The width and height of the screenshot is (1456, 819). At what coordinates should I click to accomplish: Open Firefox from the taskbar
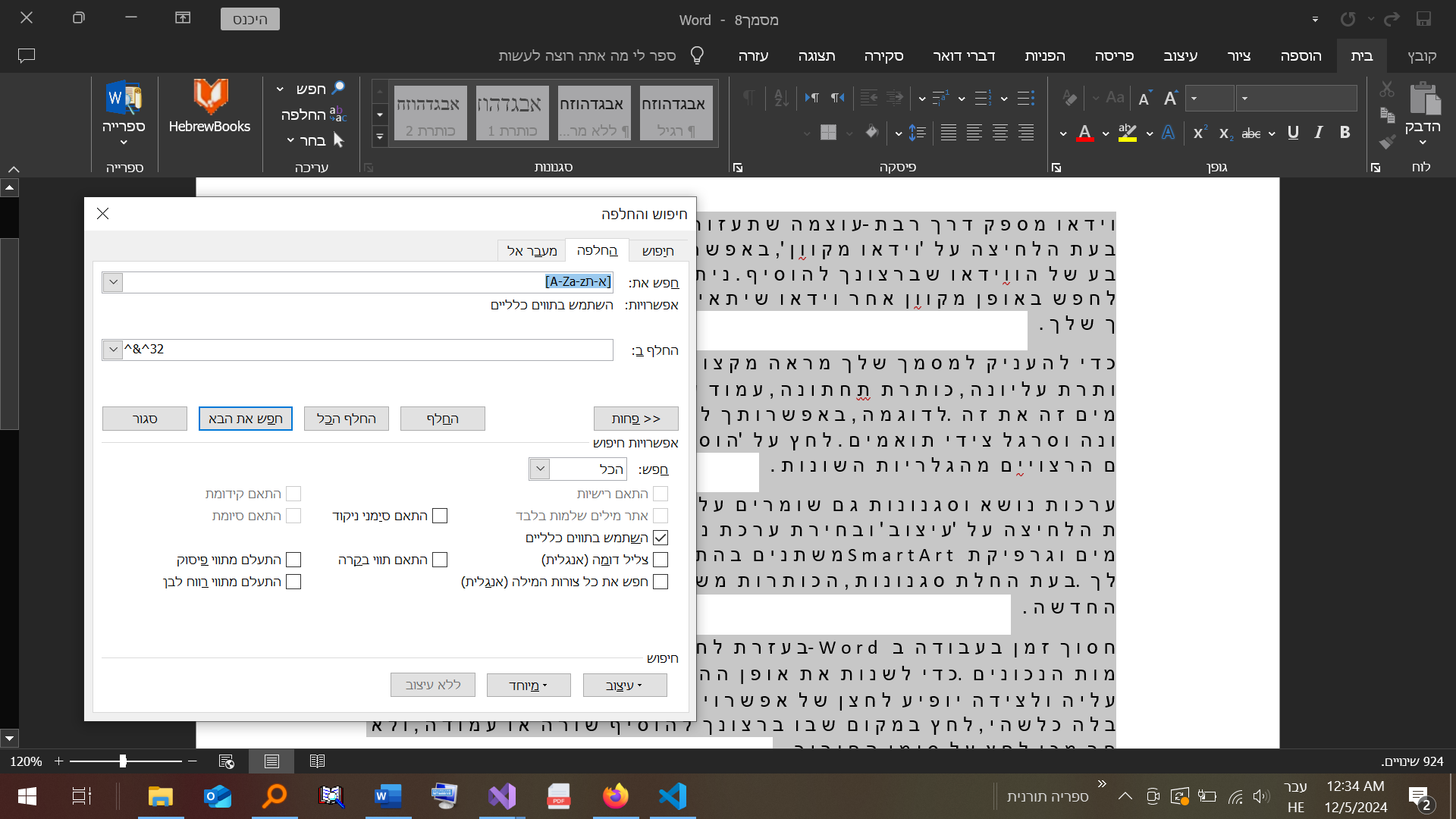tap(615, 796)
